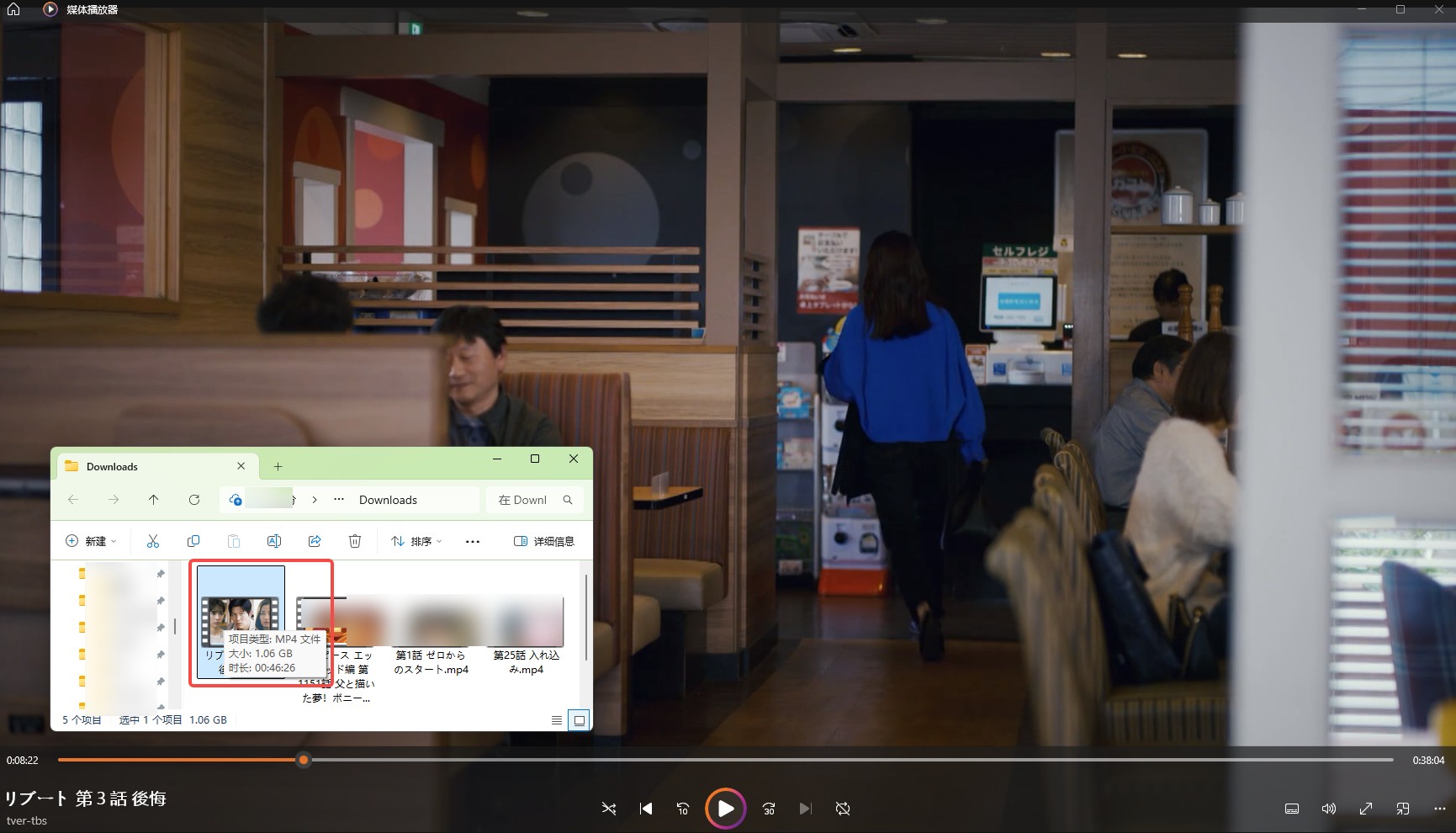
Task: Open the media player More options menu
Action: tap(1439, 809)
